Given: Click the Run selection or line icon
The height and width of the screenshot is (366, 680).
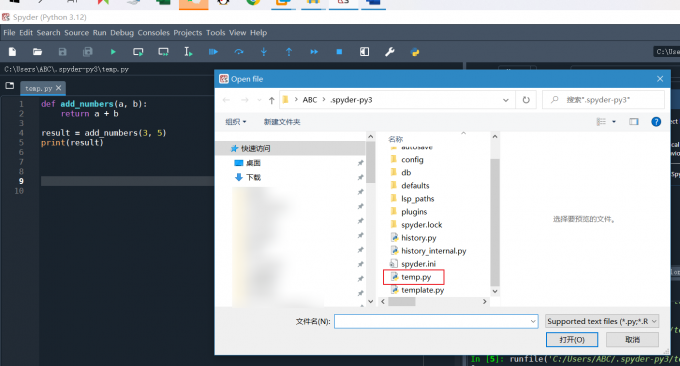Looking at the screenshot, I should (188, 52).
